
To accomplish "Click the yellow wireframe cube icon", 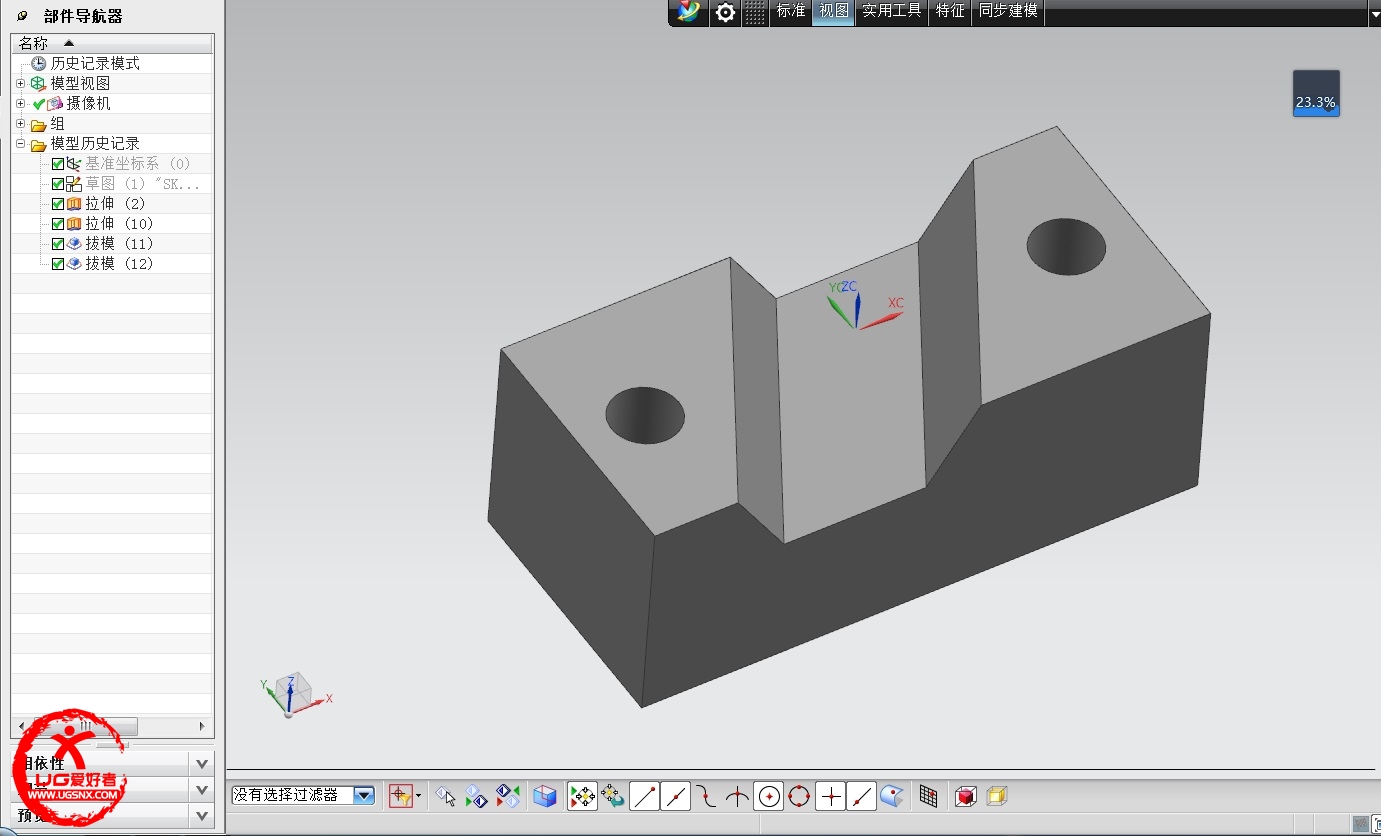I will tap(996, 796).
